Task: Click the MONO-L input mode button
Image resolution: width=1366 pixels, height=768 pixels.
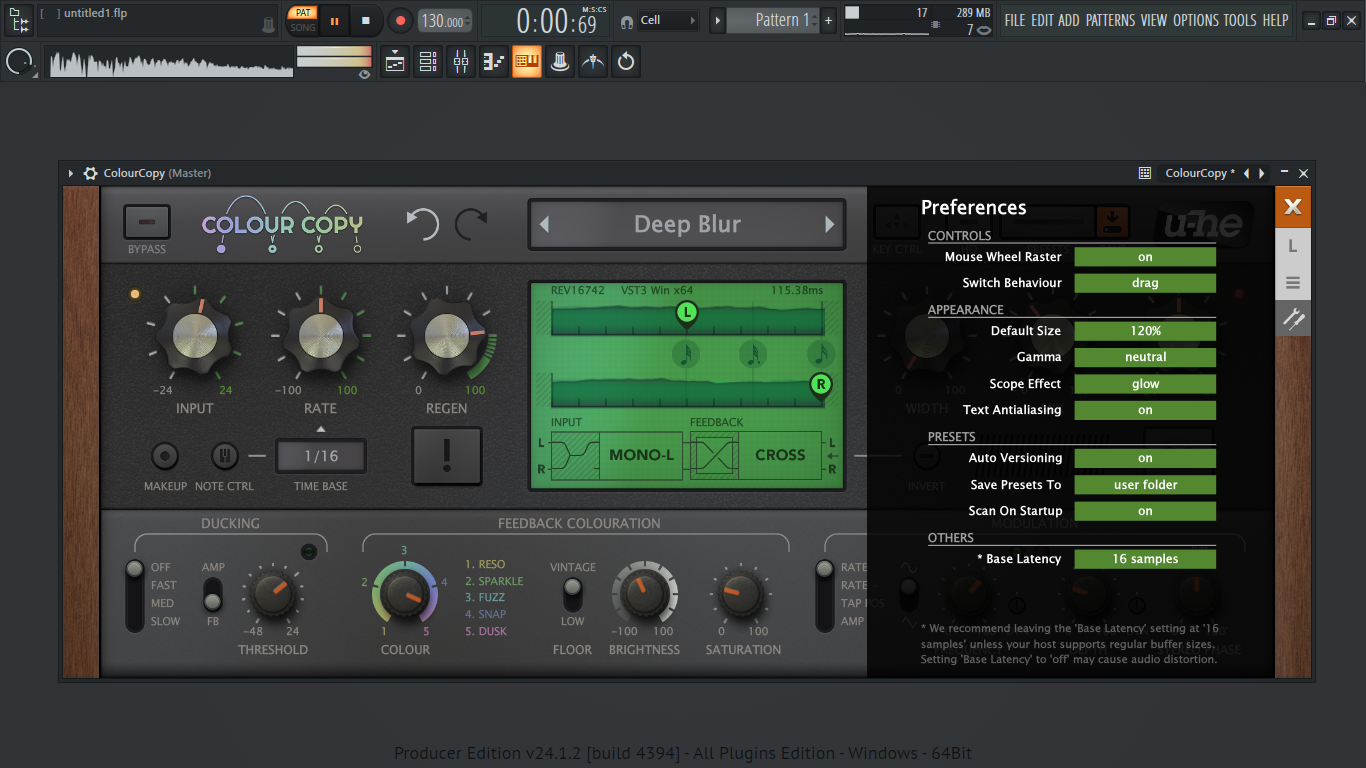Action: (x=641, y=455)
